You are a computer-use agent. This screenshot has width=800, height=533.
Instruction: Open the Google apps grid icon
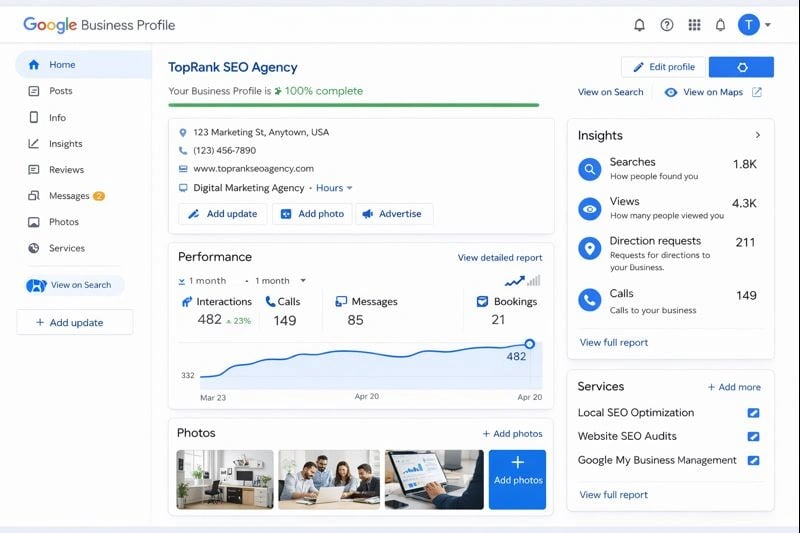point(694,24)
